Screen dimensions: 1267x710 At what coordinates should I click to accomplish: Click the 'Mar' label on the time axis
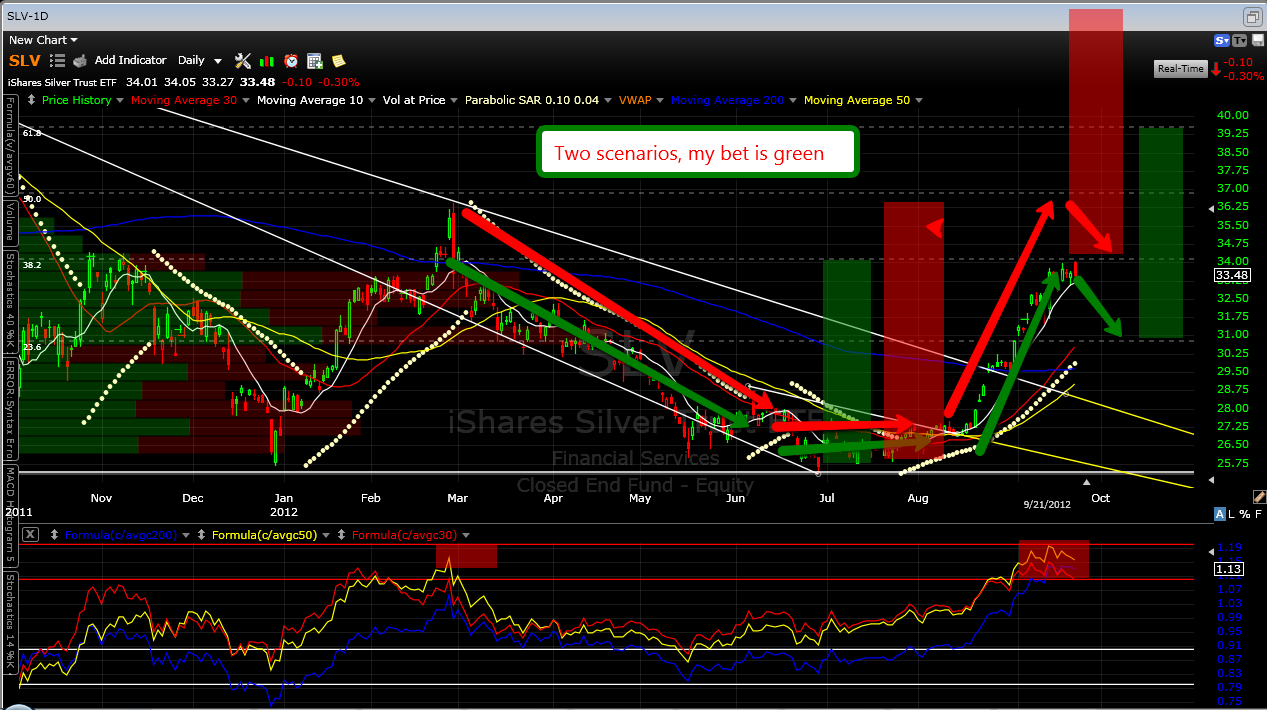[x=458, y=497]
